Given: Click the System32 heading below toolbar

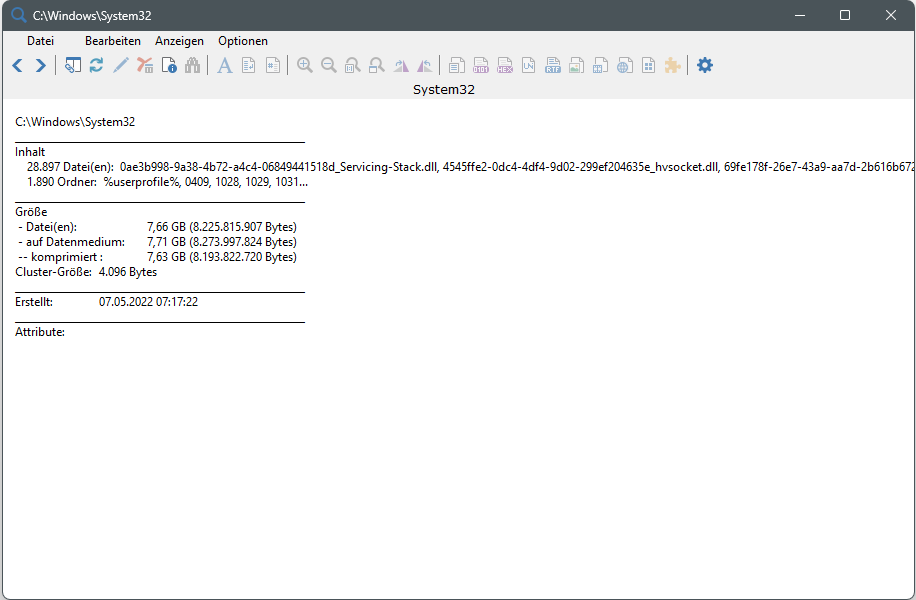Looking at the screenshot, I should pos(444,90).
